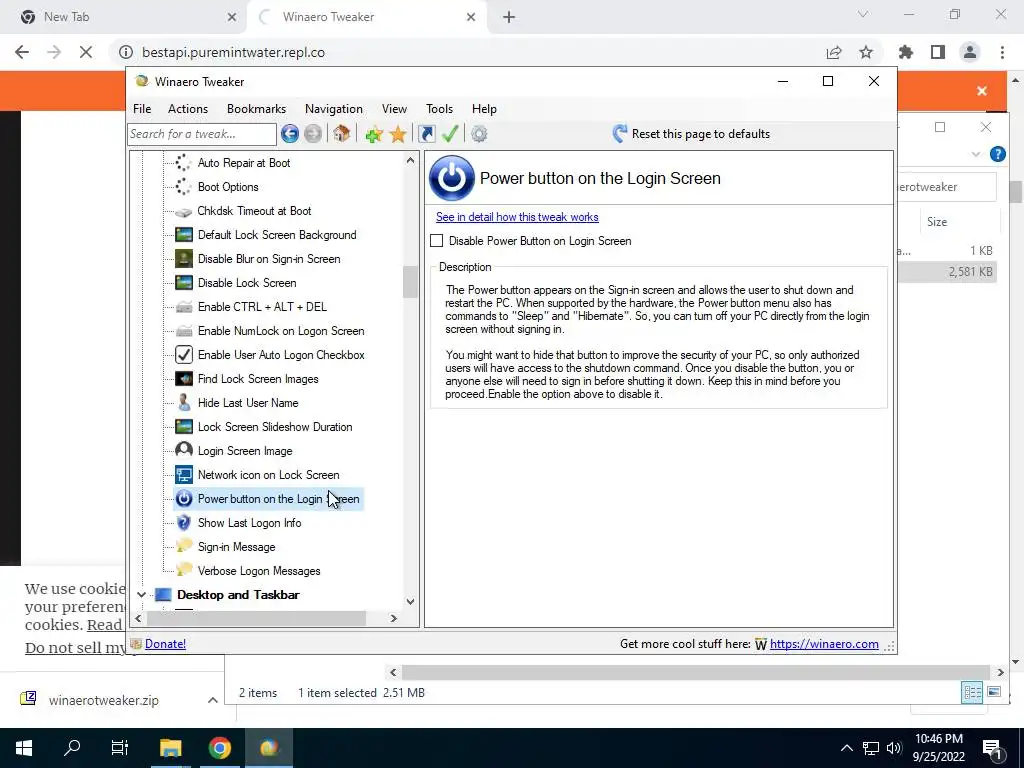Switch to the New Tab browser tab
This screenshot has height=768, width=1024.
point(124,17)
